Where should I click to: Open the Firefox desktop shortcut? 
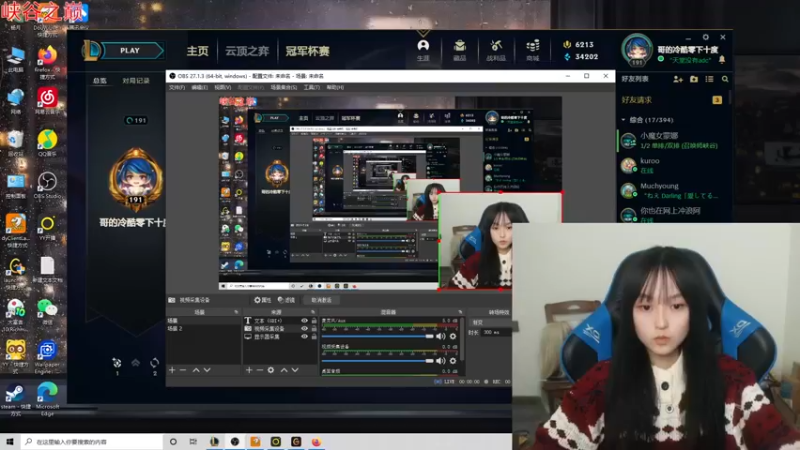pyautogui.click(x=47, y=62)
